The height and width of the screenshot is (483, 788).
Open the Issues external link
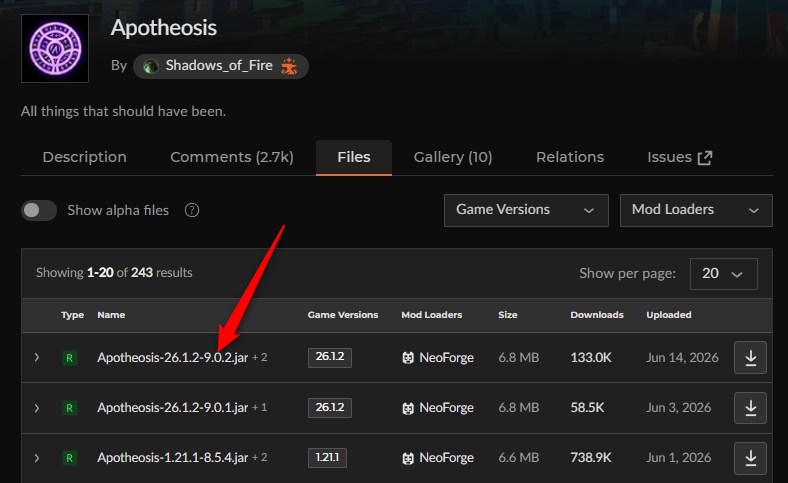[x=679, y=157]
